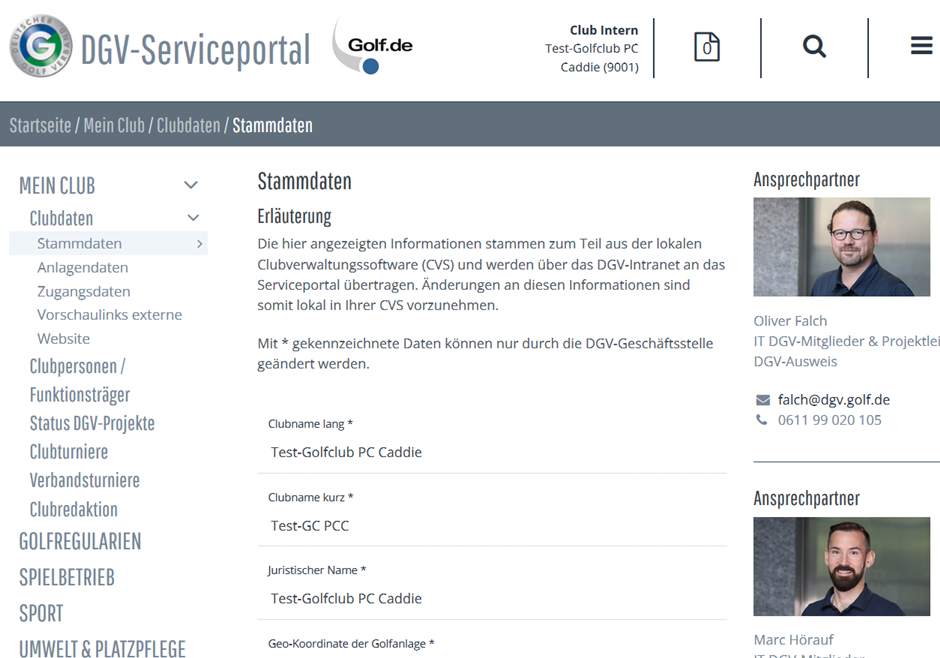Viewport: 940px width, 658px height.
Task: Click the arrow next to Stammdaten
Action: [200, 243]
